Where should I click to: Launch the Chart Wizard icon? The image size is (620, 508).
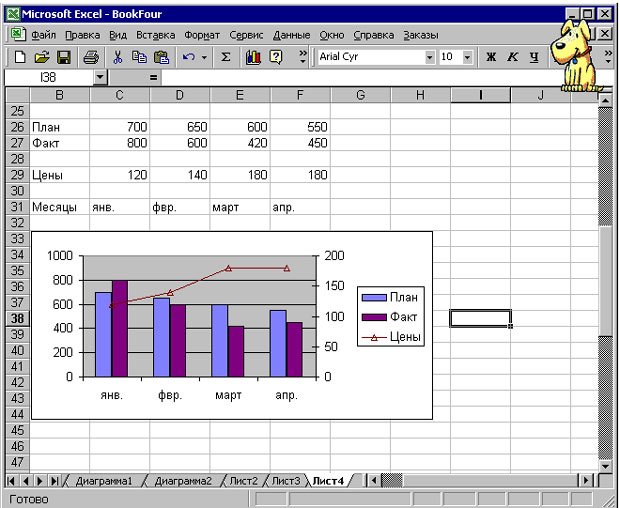252,57
